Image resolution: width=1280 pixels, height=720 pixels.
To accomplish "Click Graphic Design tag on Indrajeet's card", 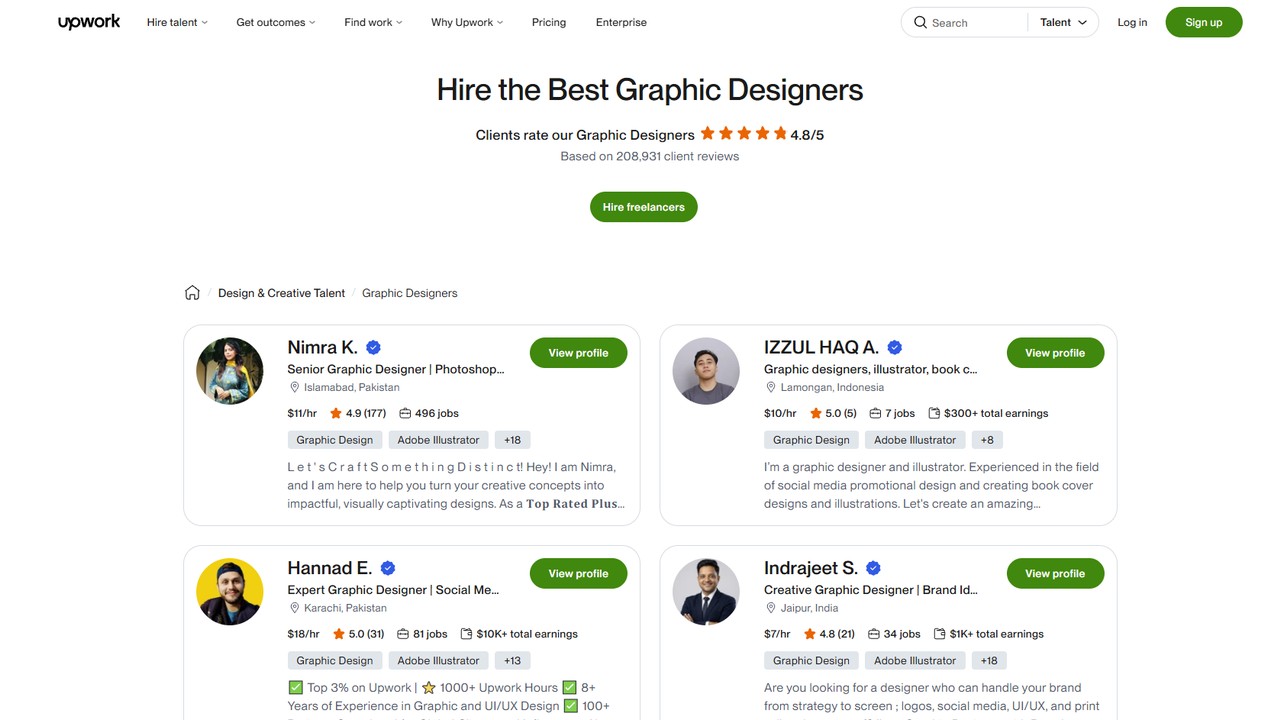I will [811, 661].
